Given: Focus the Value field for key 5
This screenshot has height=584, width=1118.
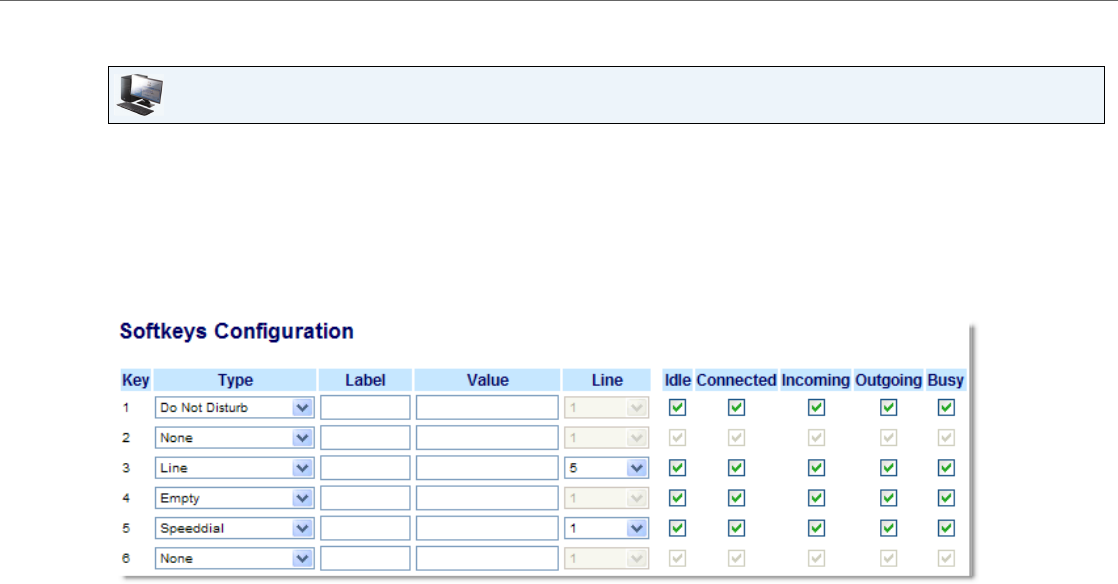Looking at the screenshot, I should click(x=487, y=528).
